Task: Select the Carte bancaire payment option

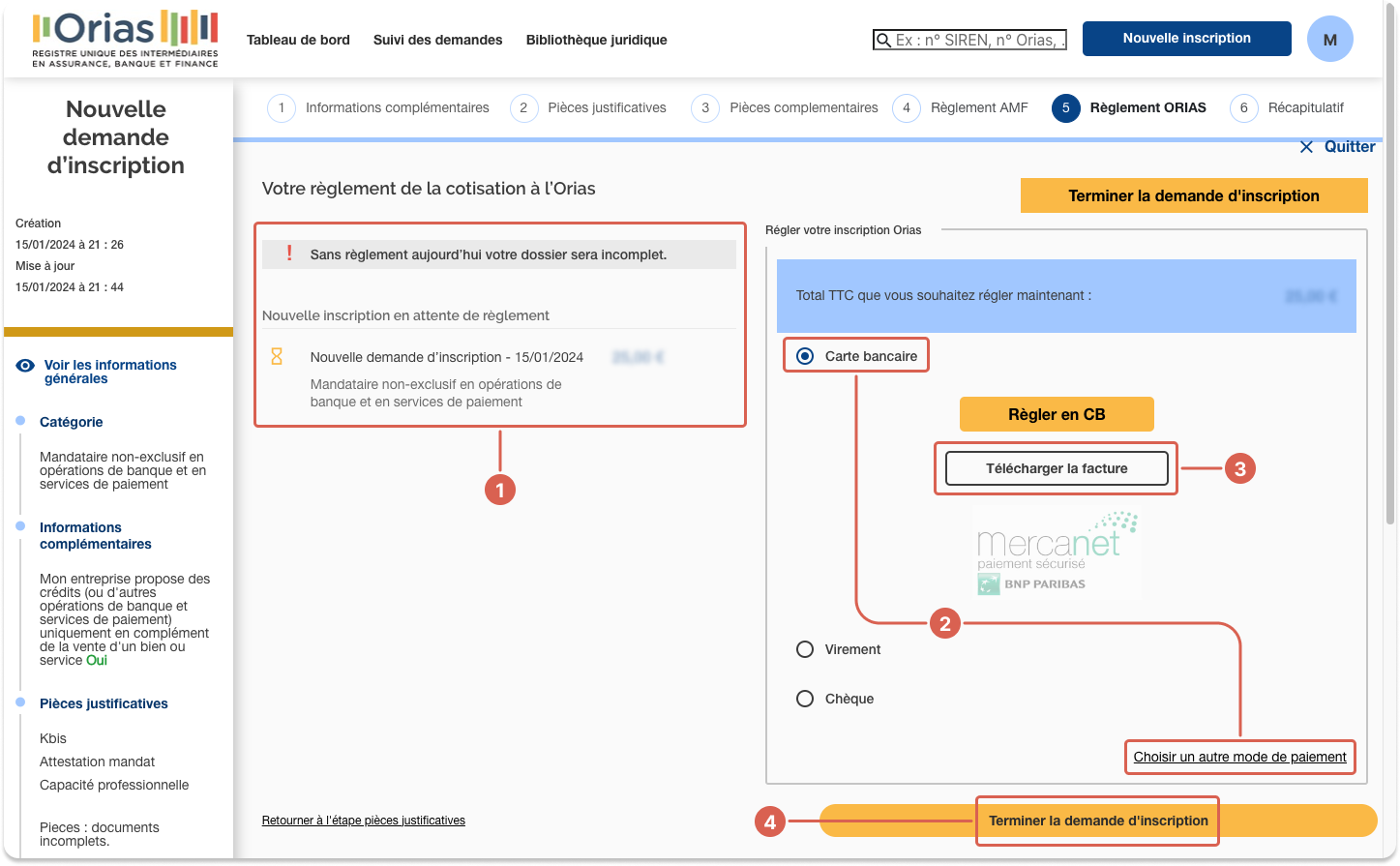Action: click(804, 354)
